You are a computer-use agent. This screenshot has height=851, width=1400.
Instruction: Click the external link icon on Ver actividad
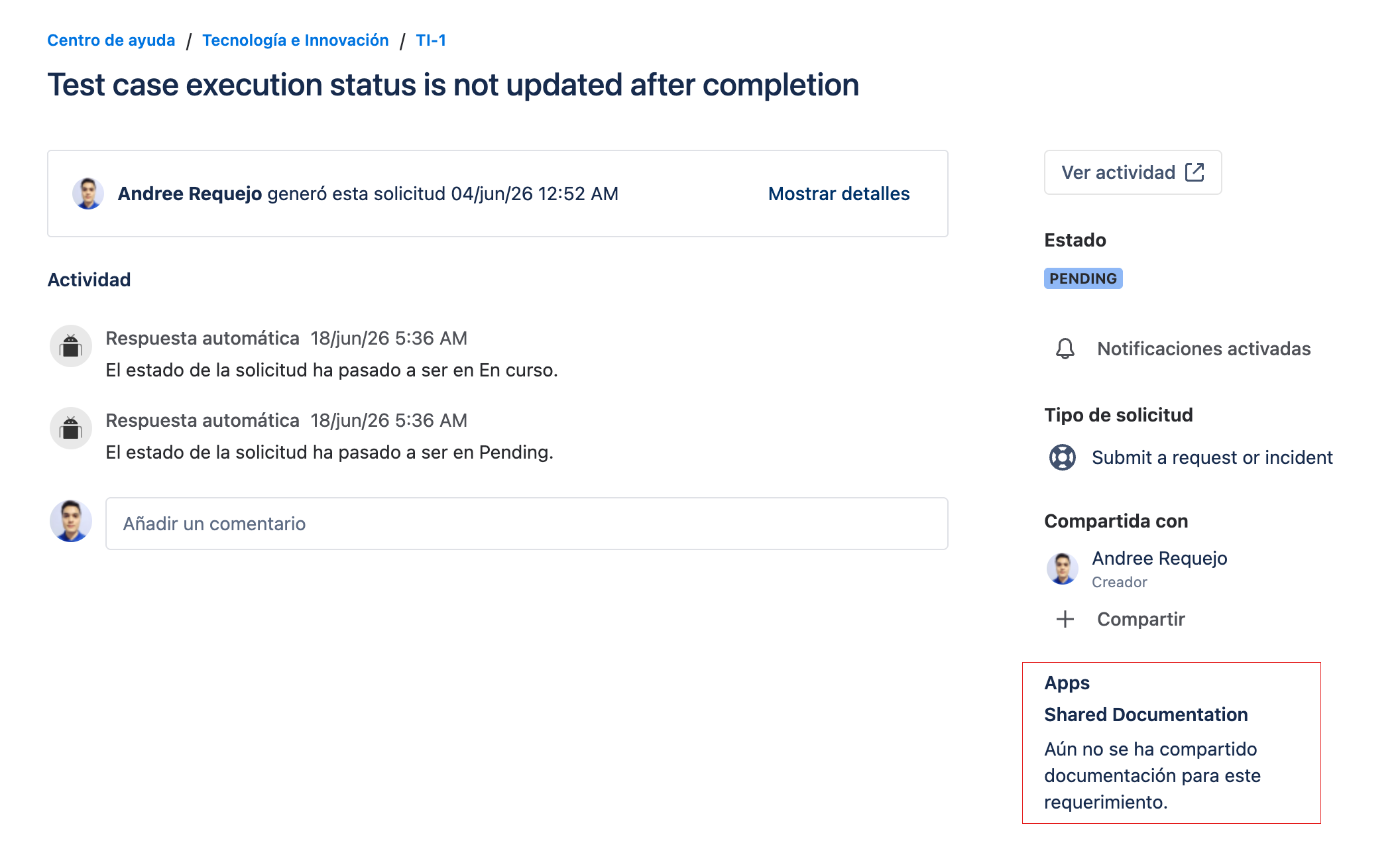click(x=1195, y=172)
